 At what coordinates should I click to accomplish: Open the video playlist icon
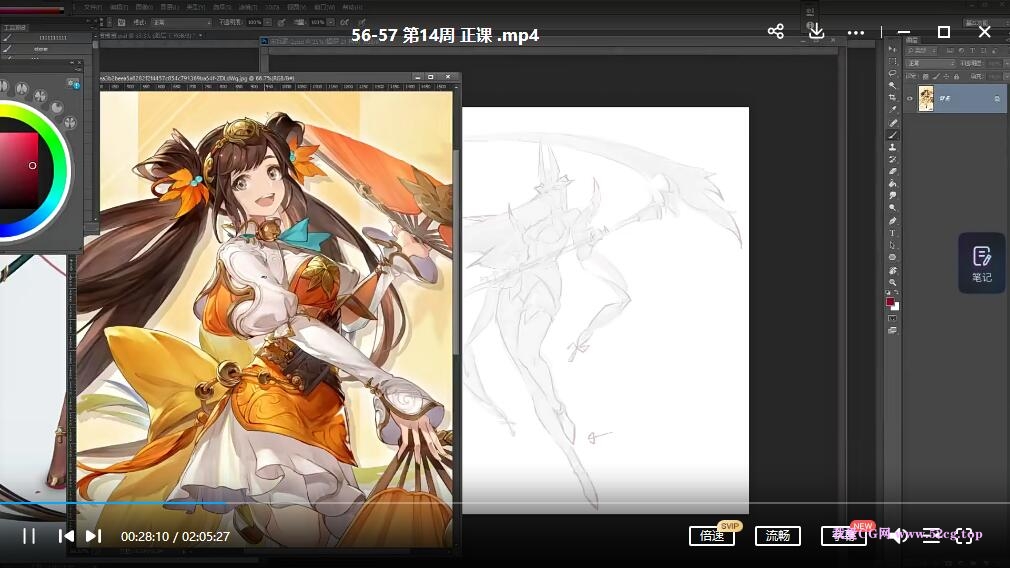pos(931,535)
